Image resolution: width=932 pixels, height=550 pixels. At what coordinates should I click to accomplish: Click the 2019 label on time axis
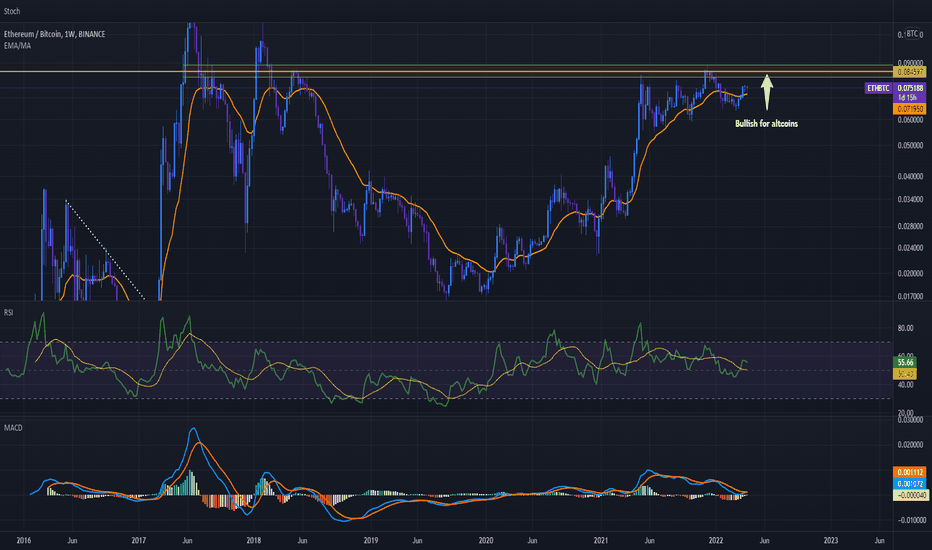(x=370, y=540)
